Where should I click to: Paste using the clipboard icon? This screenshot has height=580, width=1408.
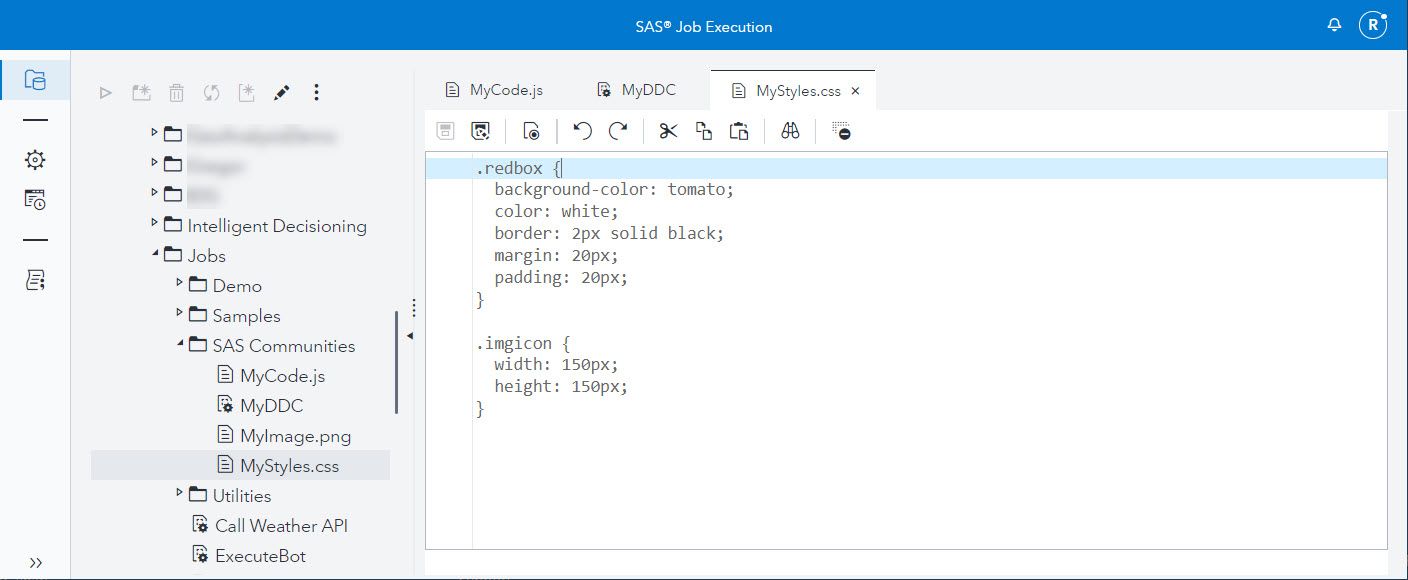coord(739,131)
